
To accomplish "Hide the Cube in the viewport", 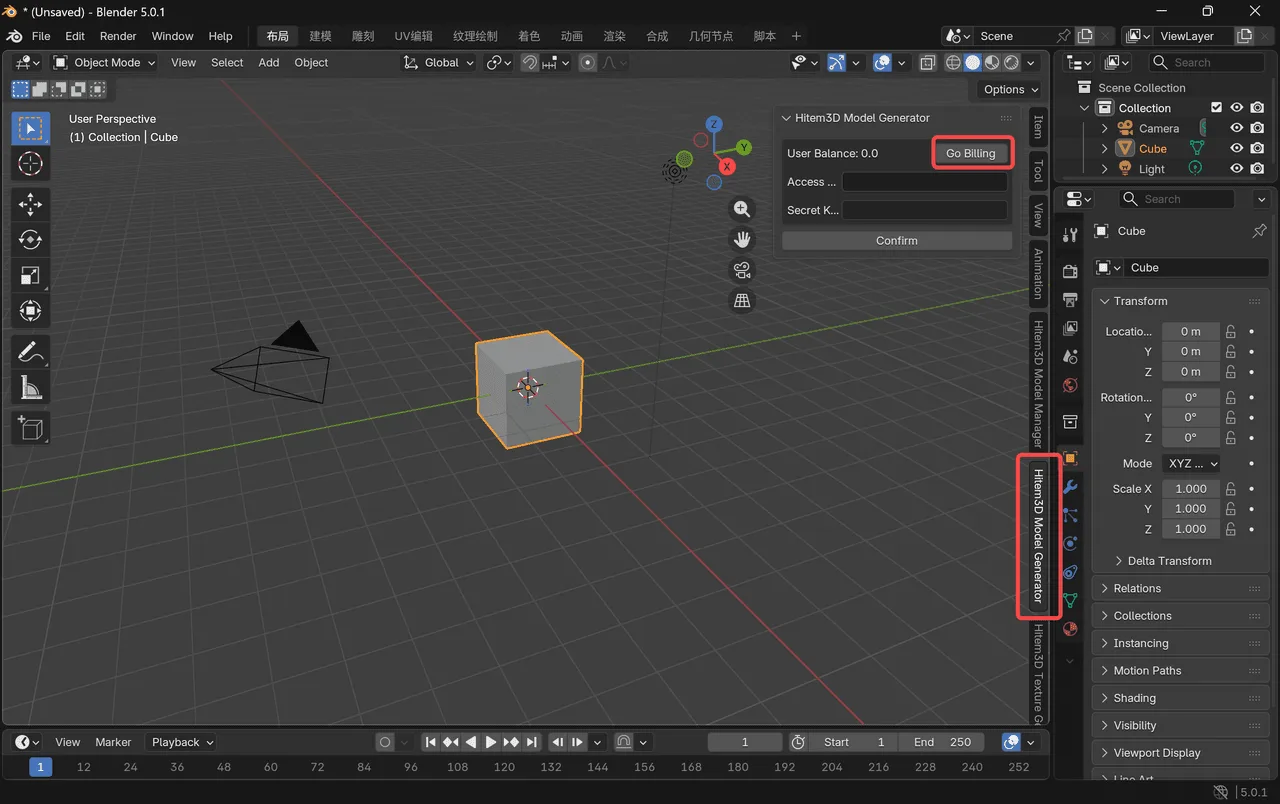I will pos(1237,148).
